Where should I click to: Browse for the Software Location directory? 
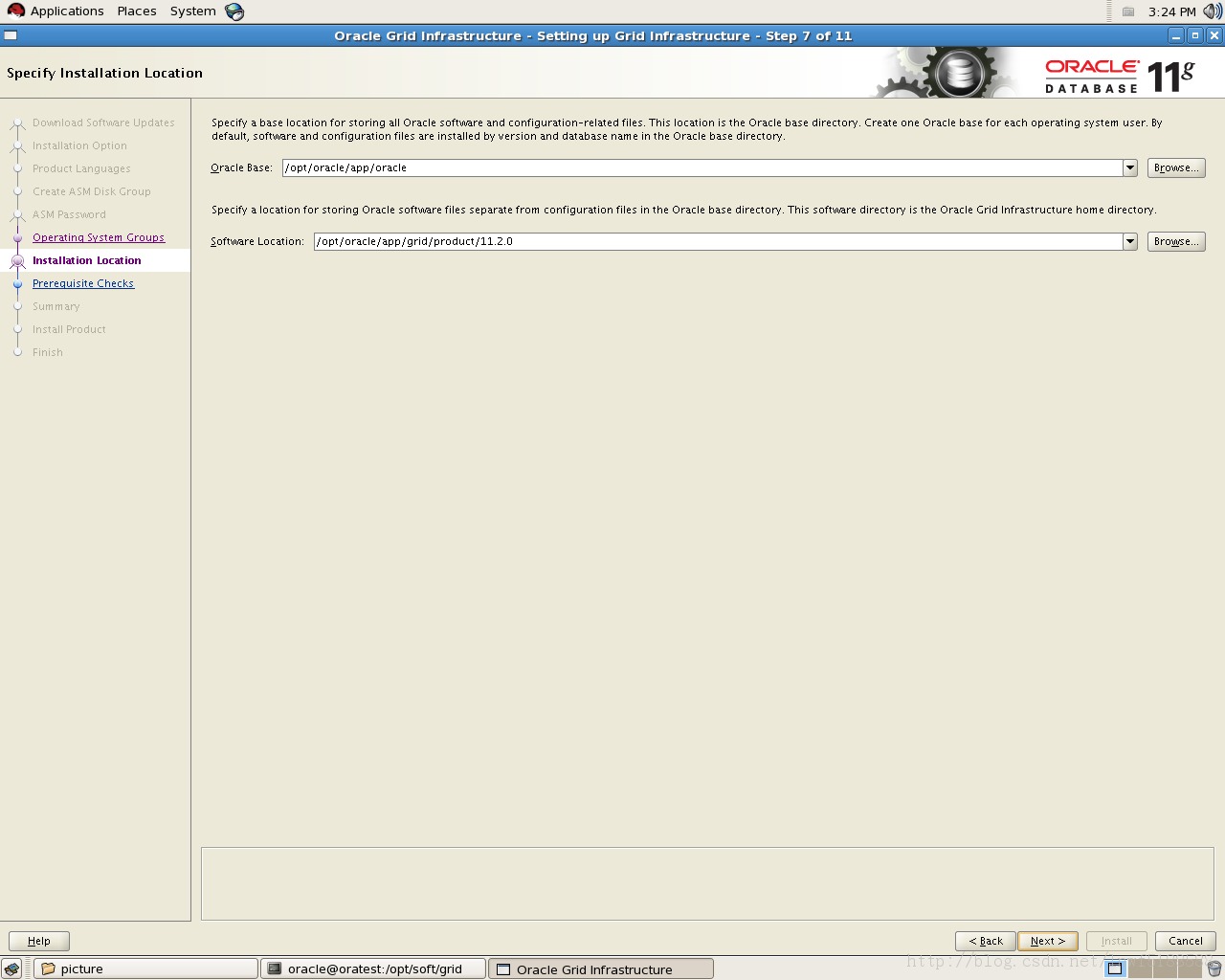click(x=1176, y=241)
